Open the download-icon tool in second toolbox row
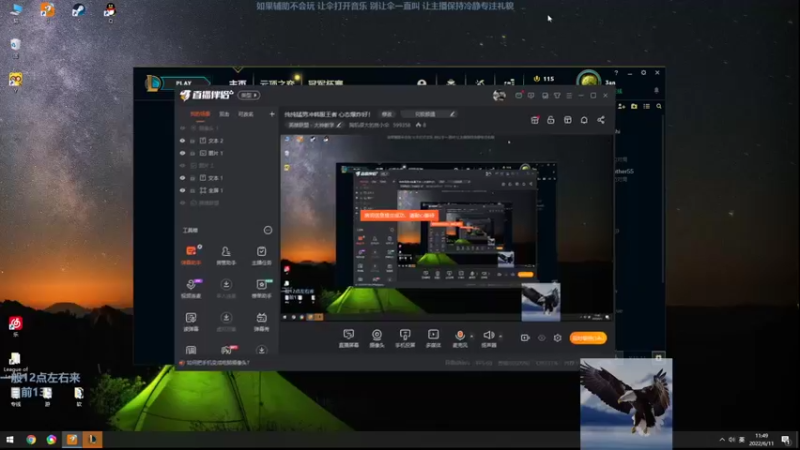Screen dimensions: 800x450 coord(226,288)
